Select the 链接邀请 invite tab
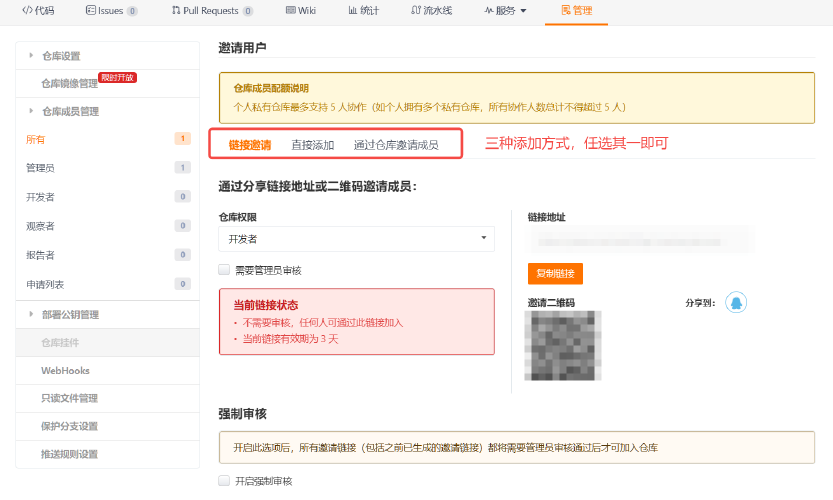Screen dimensions: 833x500 (250, 145)
